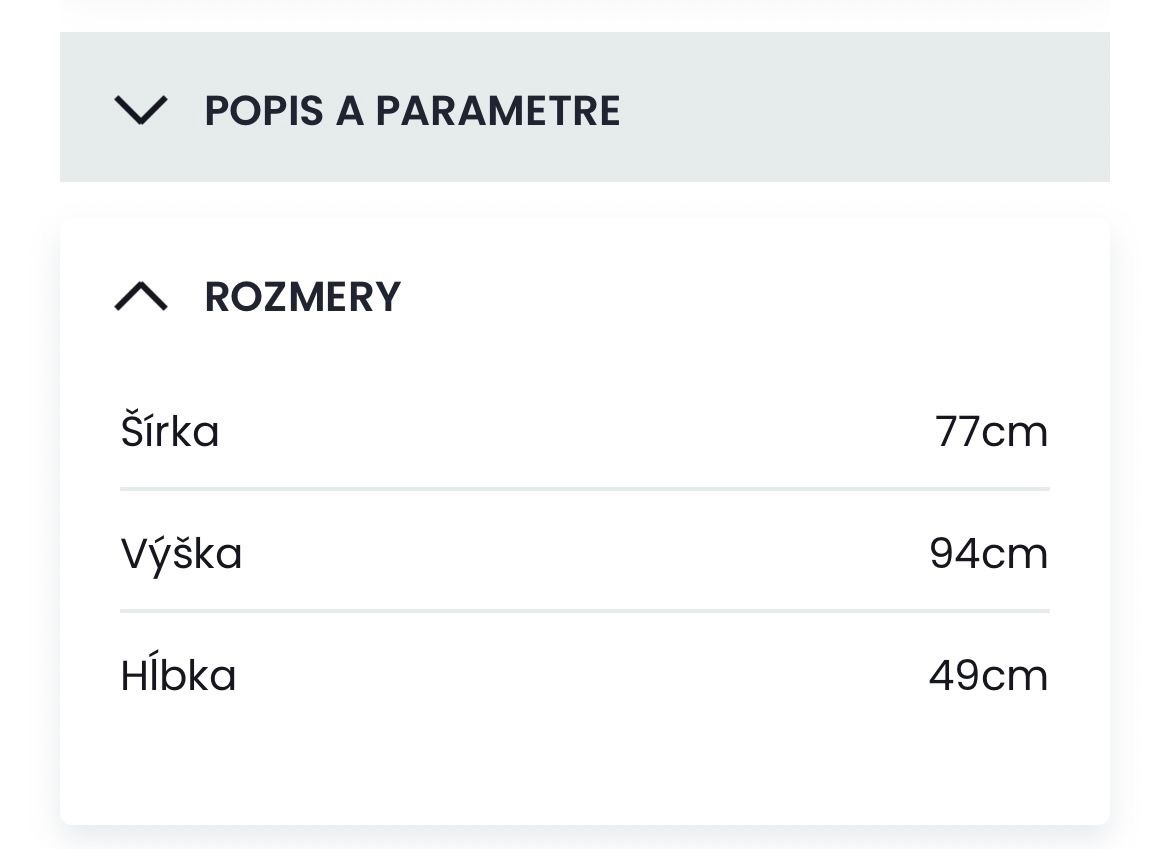Screen dimensions: 1170x849
Task: Expand the POPIS A PARAMETRE chevron
Action: point(141,109)
